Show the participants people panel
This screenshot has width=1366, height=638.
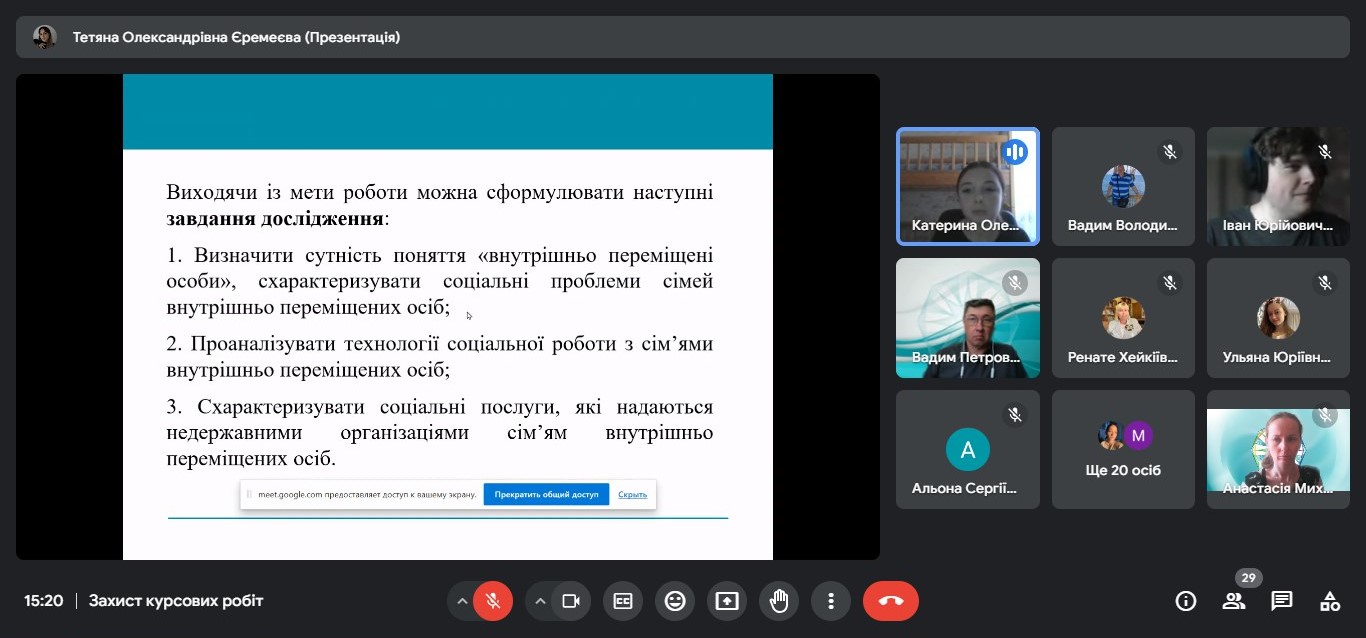pyautogui.click(x=1234, y=601)
